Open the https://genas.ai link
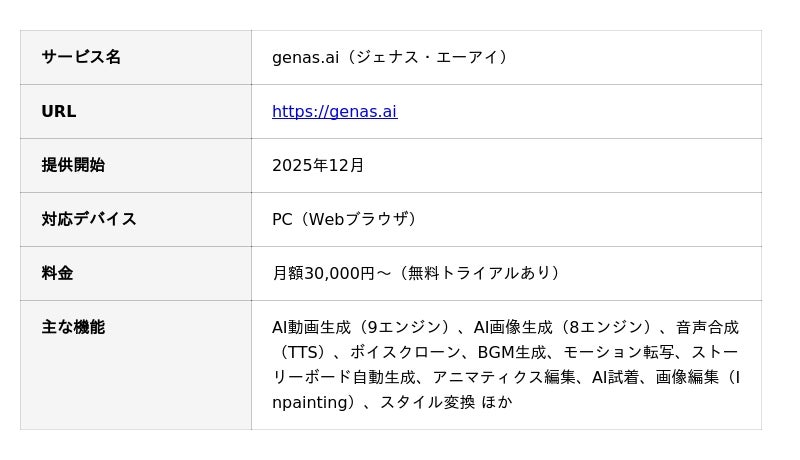The height and width of the screenshot is (460, 800). [334, 112]
